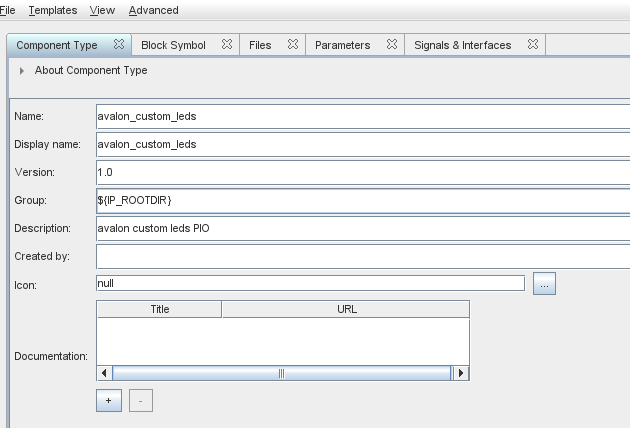Image resolution: width=630 pixels, height=428 pixels.
Task: Close the Files tab
Action: point(292,45)
